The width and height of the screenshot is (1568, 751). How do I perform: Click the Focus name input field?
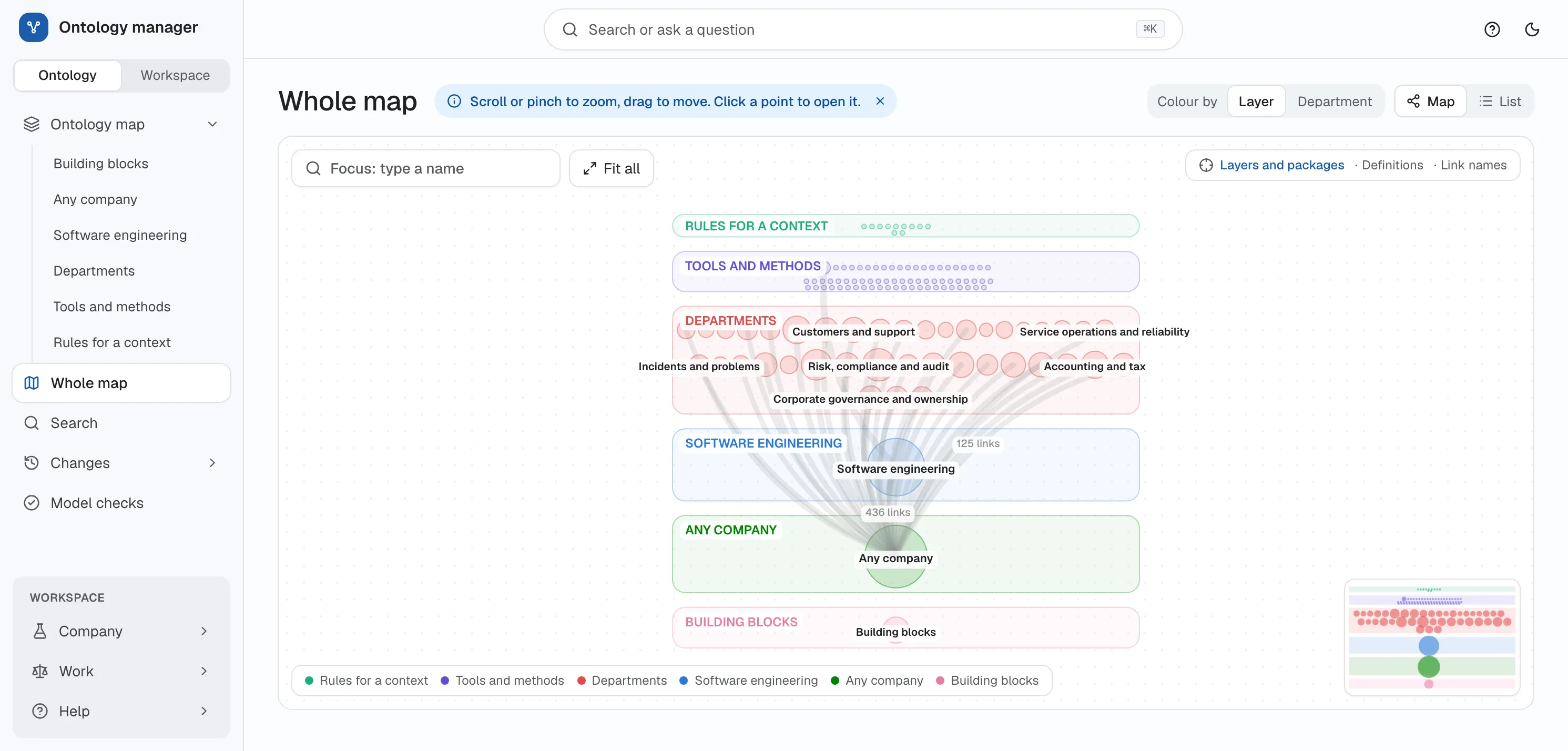[425, 169]
